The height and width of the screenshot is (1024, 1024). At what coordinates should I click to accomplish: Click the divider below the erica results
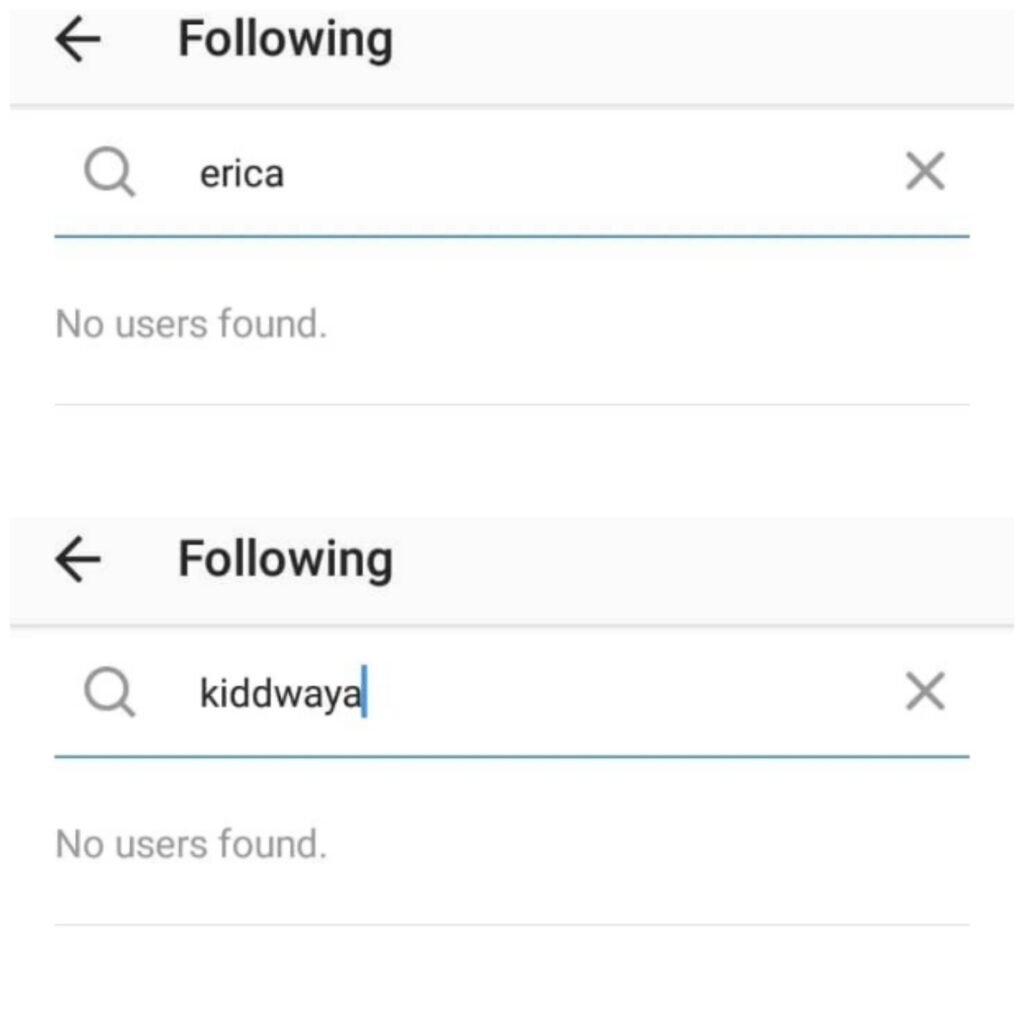[x=512, y=405]
